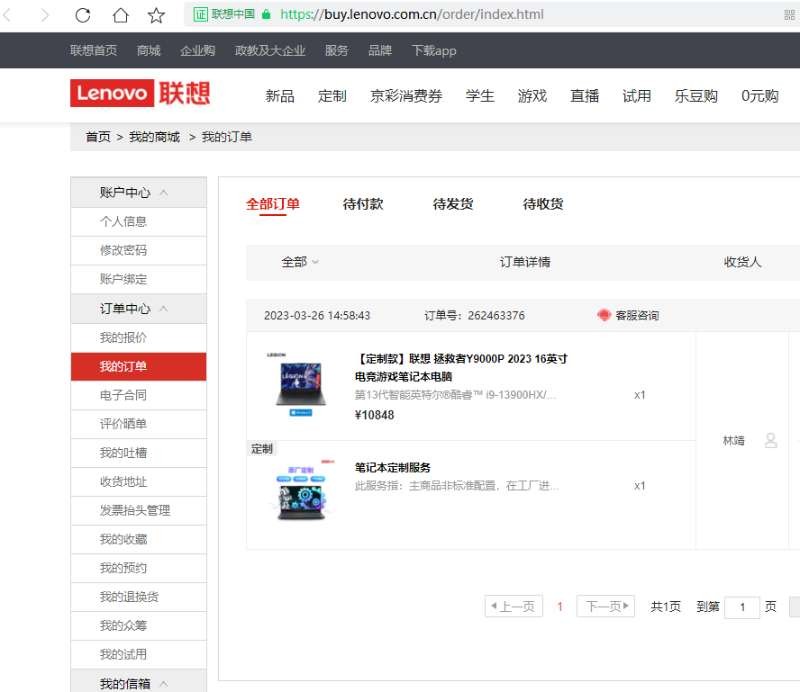The image size is (800, 692).
Task: Switch to the 全部订单 tab
Action: pos(273,204)
